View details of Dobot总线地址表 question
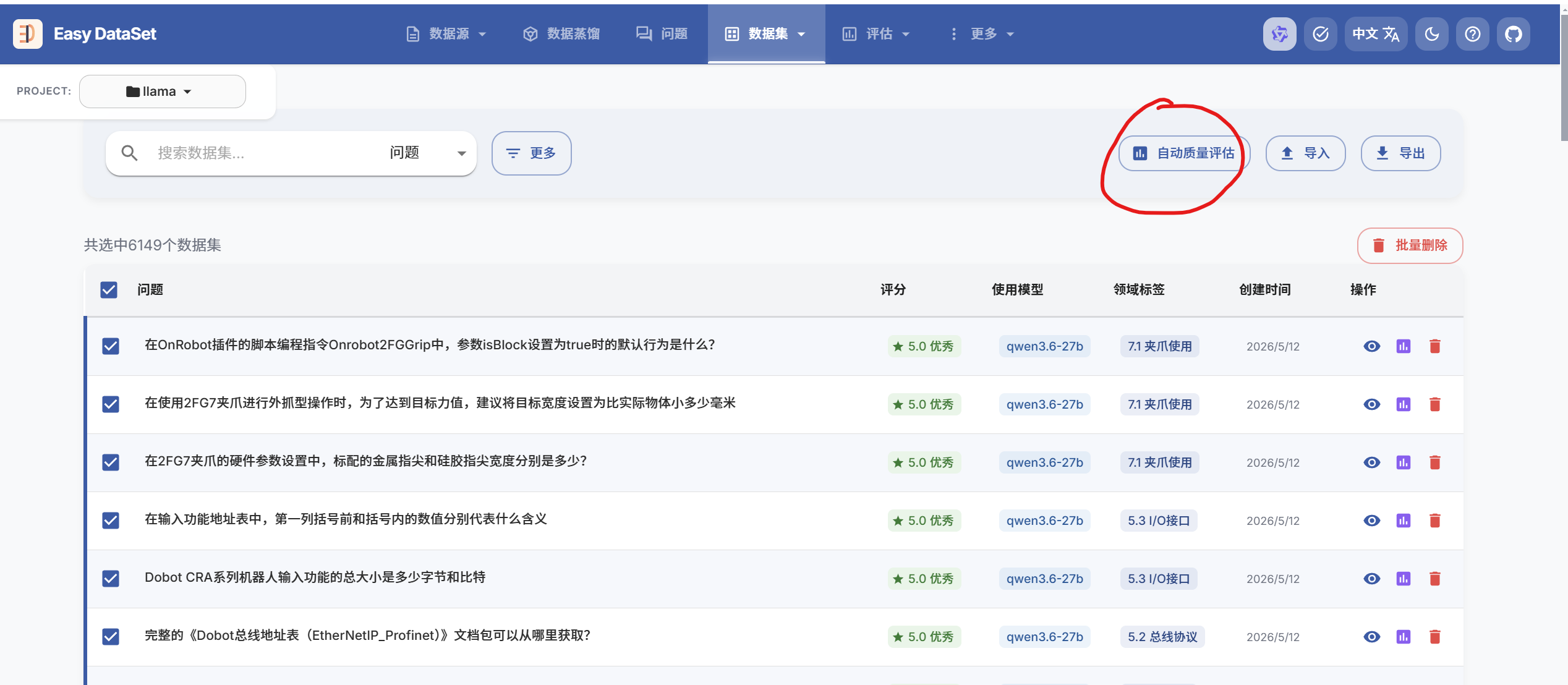Screen dimensions: 1568x685 [1372, 637]
